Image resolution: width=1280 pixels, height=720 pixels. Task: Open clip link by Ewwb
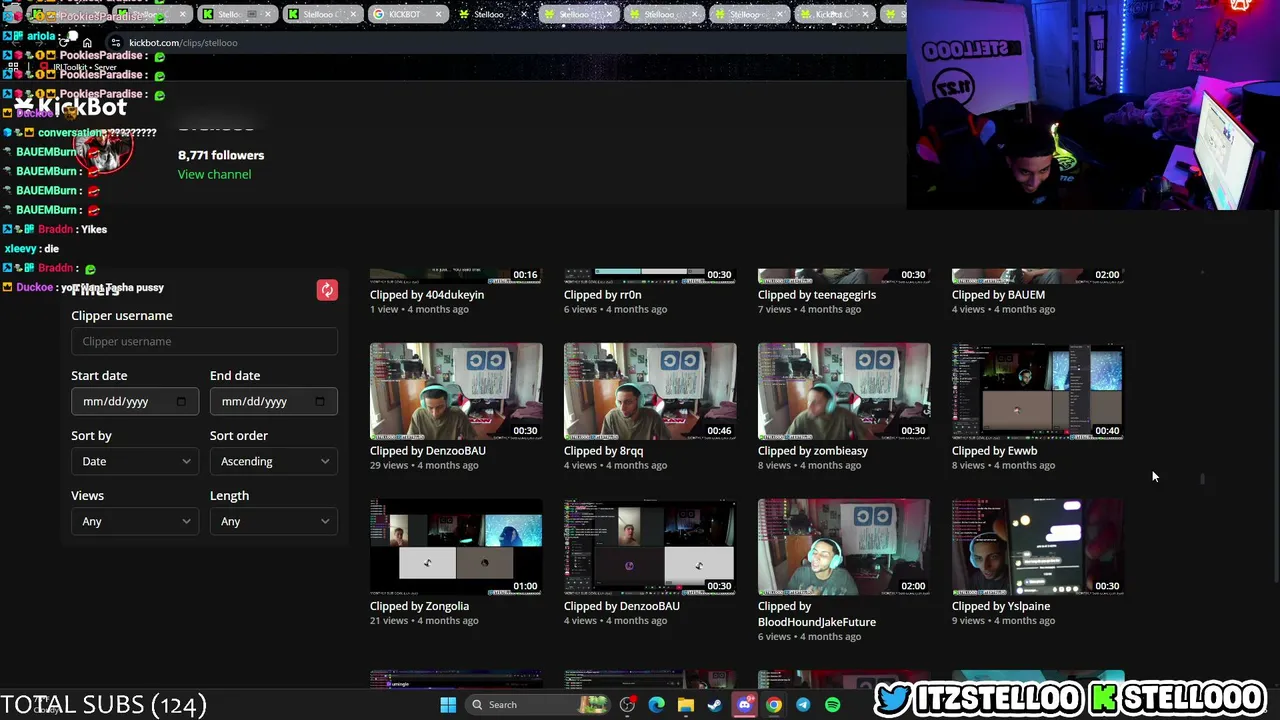click(x=994, y=451)
